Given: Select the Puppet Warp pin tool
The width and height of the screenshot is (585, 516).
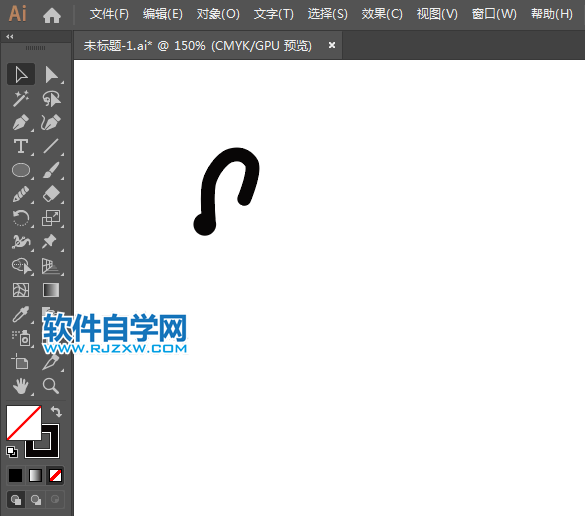Looking at the screenshot, I should point(50,242).
